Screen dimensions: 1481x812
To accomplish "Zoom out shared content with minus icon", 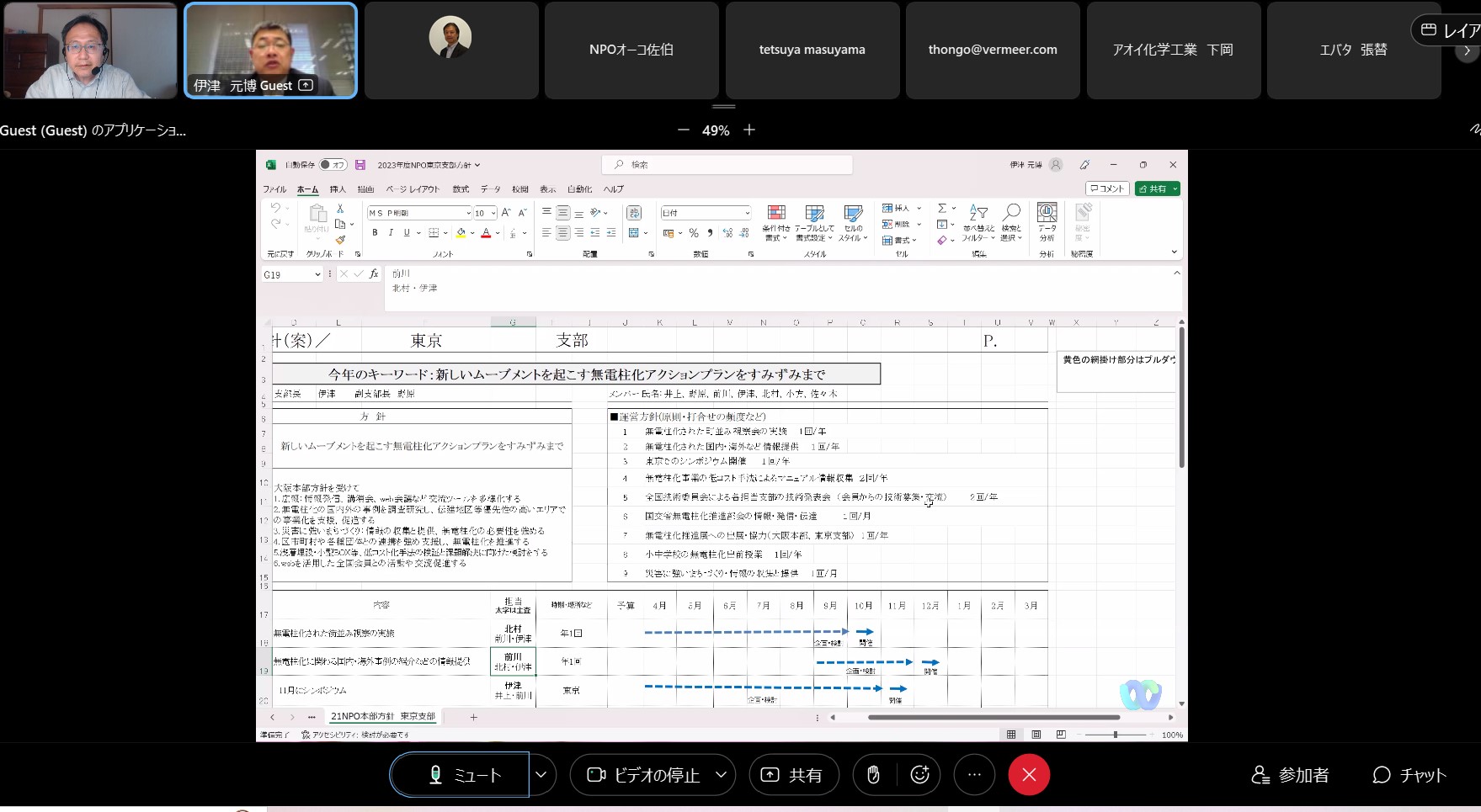I will [x=683, y=130].
